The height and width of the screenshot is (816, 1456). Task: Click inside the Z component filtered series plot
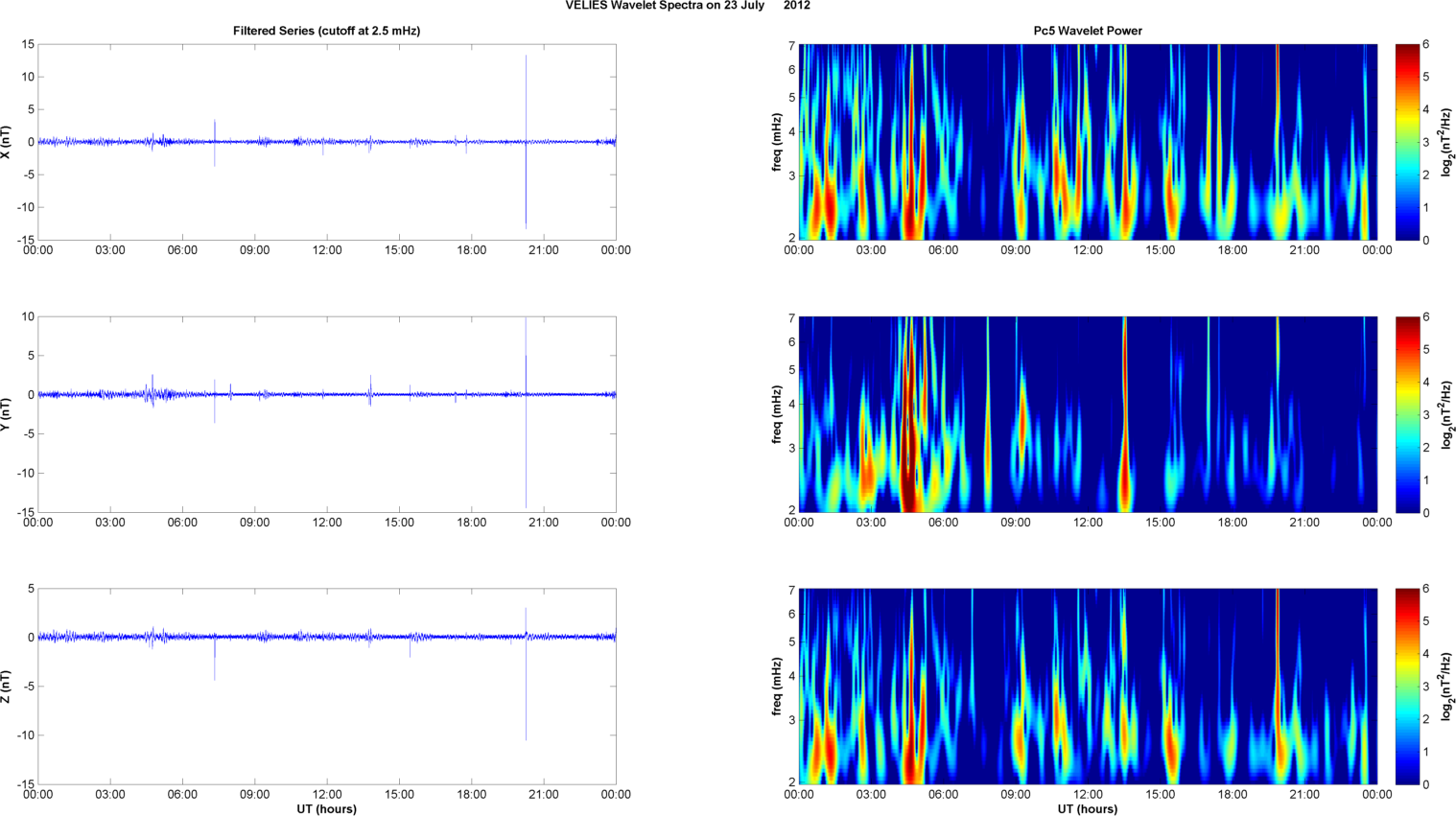click(326, 687)
